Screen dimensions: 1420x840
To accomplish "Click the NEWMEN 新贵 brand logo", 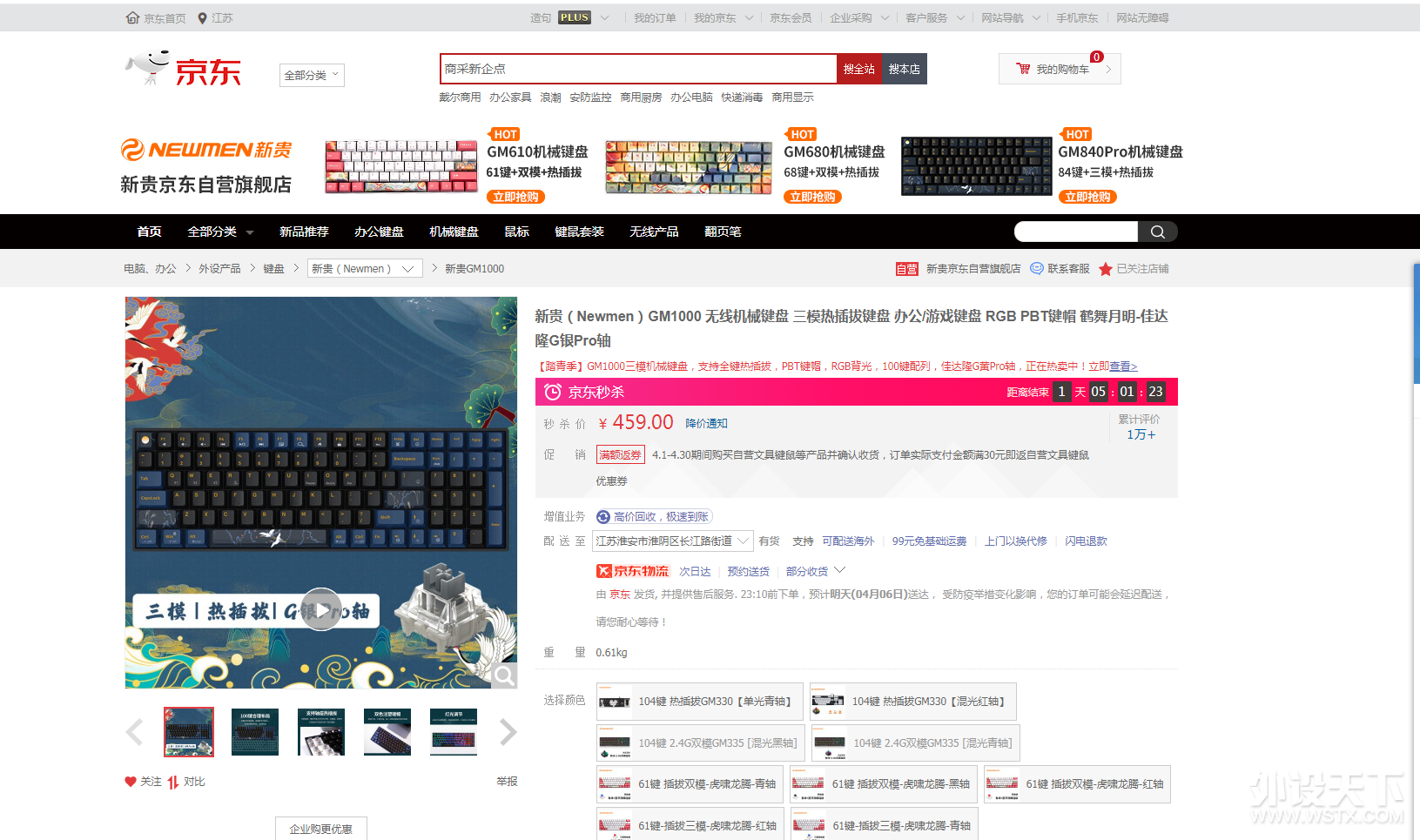I will click(206, 150).
